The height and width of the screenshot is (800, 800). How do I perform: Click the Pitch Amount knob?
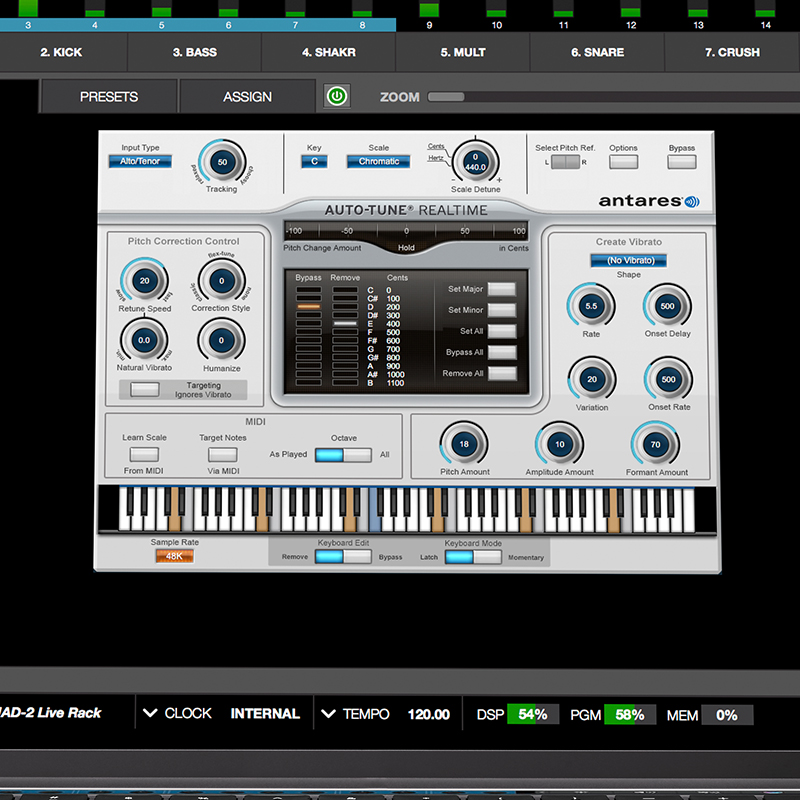pos(464,444)
